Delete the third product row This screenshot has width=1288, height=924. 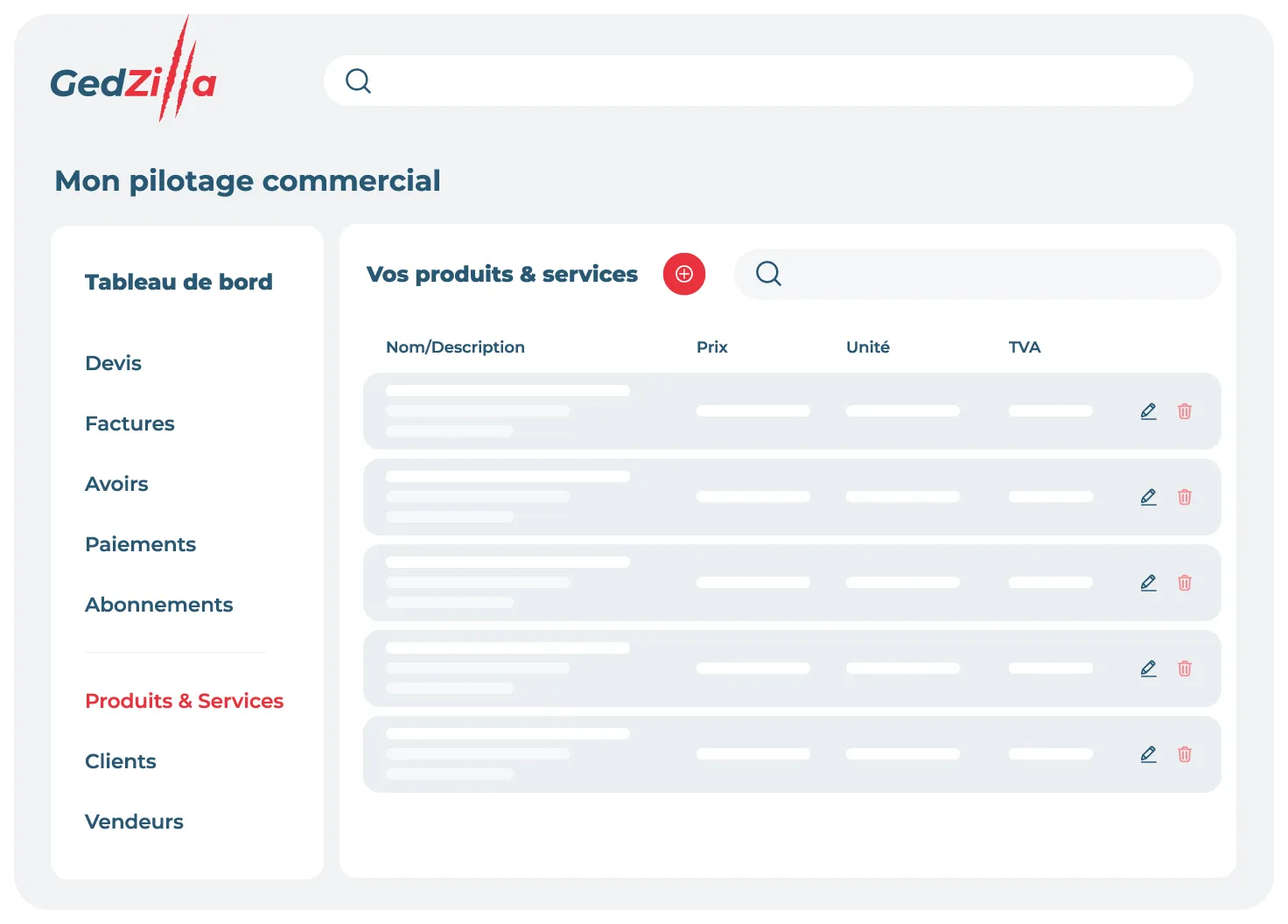pyautogui.click(x=1185, y=583)
